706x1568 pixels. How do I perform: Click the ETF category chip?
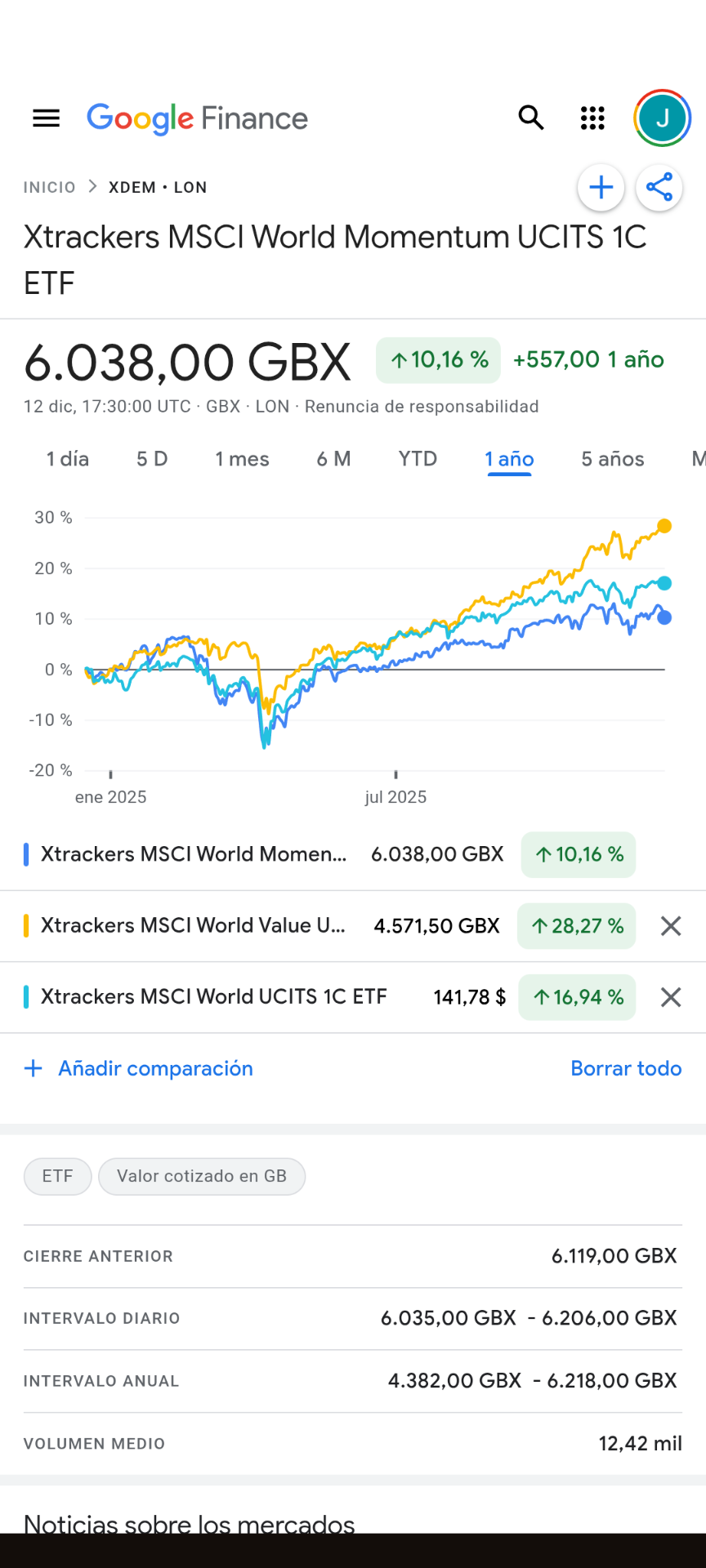pyautogui.click(x=57, y=1176)
